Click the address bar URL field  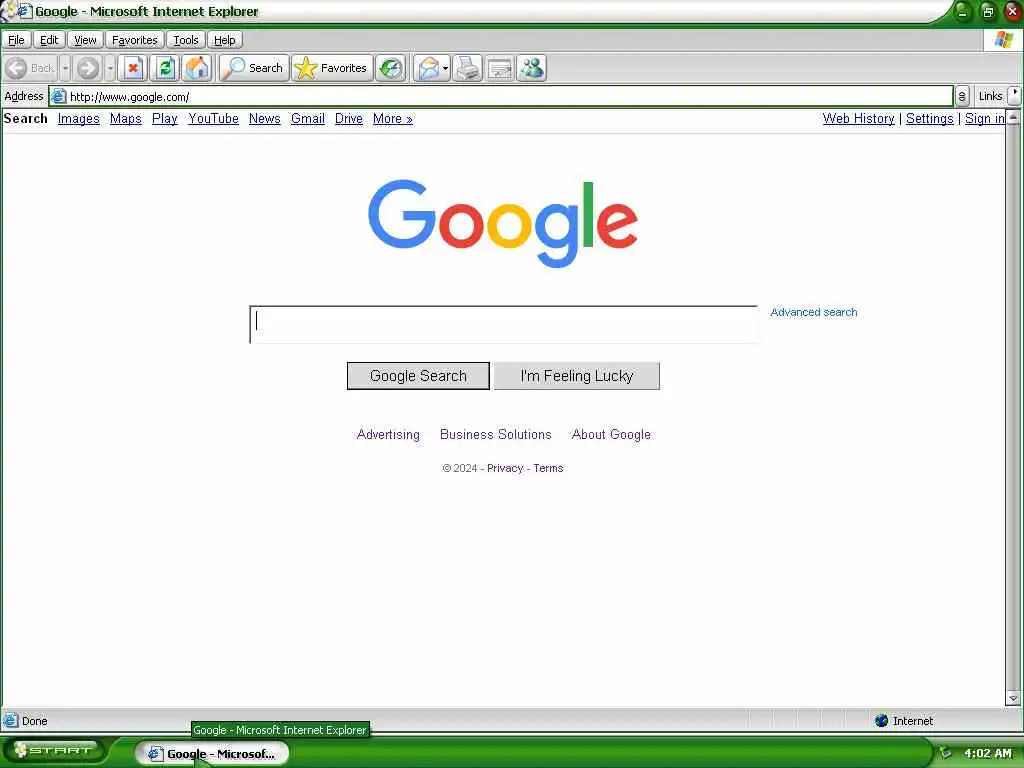(501, 97)
